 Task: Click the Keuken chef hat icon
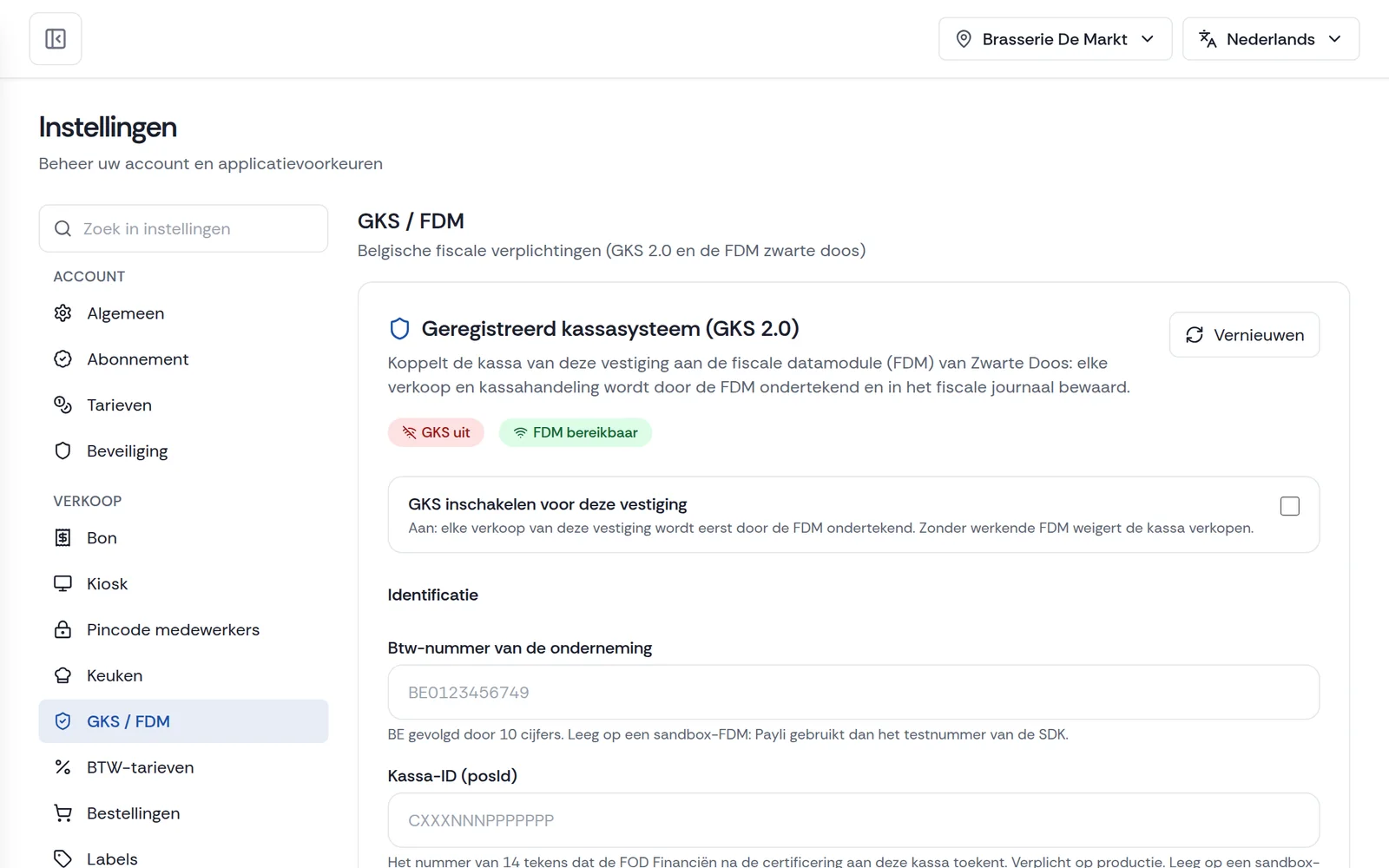[x=63, y=676]
